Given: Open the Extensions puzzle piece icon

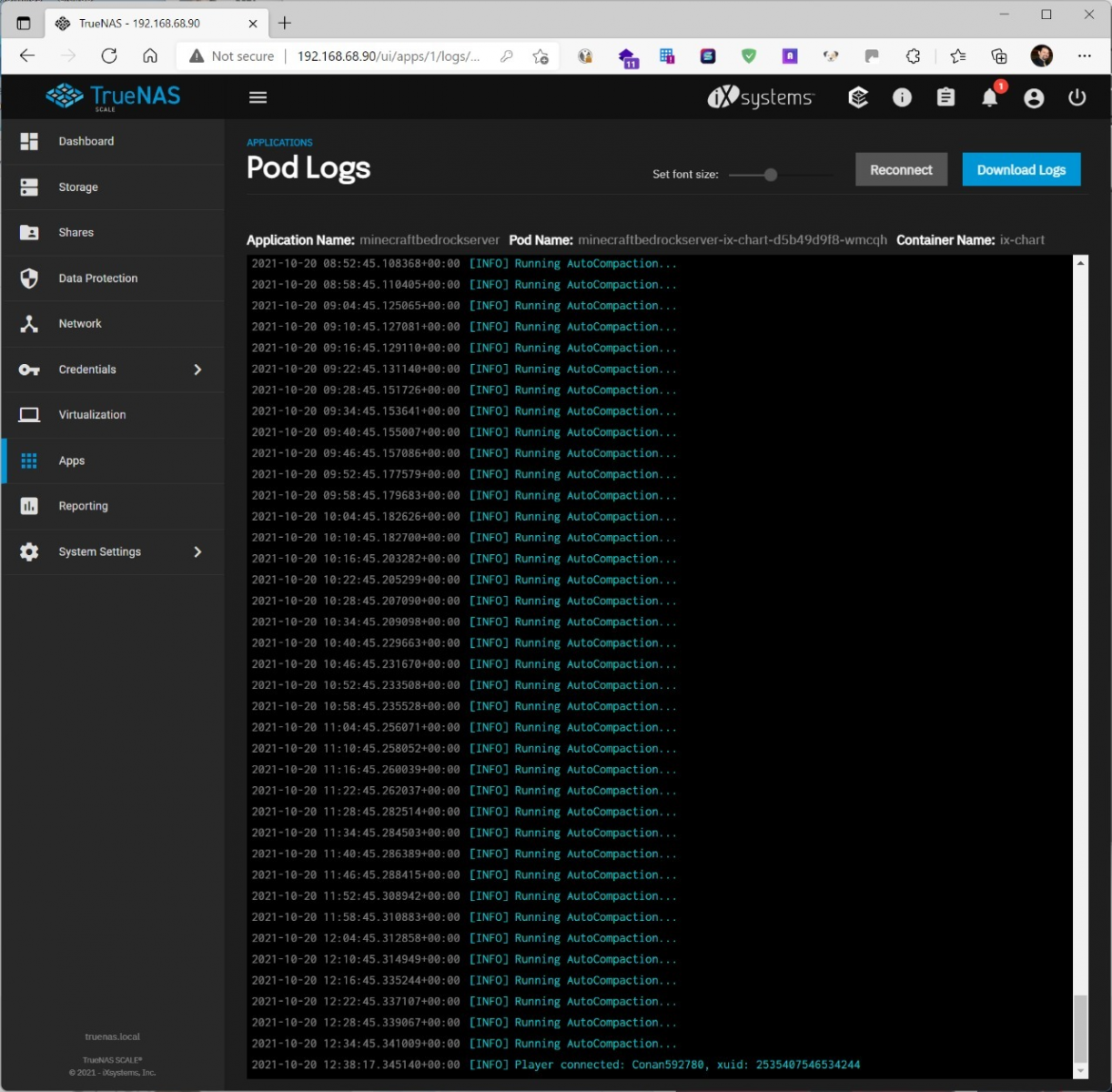Looking at the screenshot, I should pos(914,56).
